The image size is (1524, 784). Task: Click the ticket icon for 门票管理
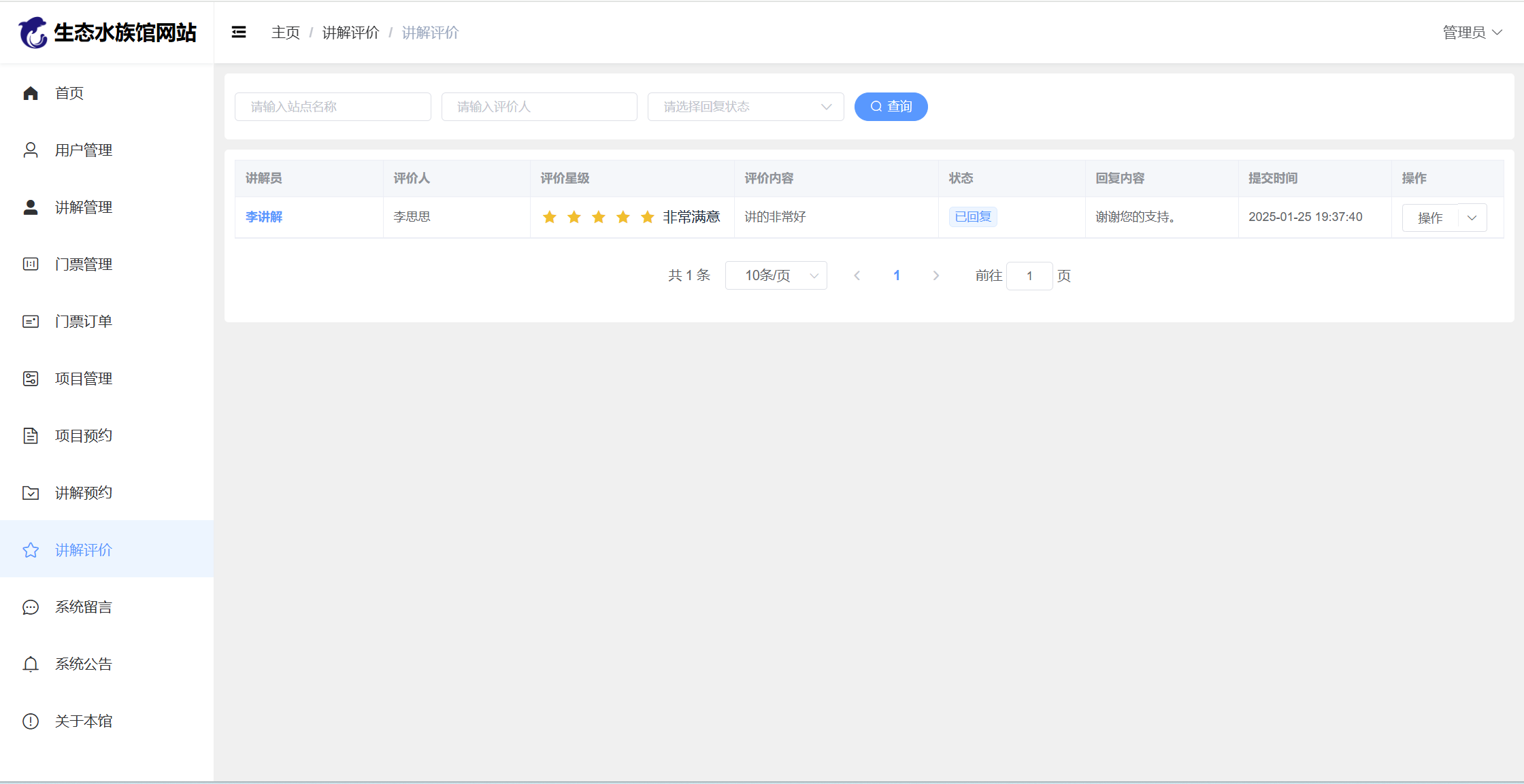pos(31,265)
